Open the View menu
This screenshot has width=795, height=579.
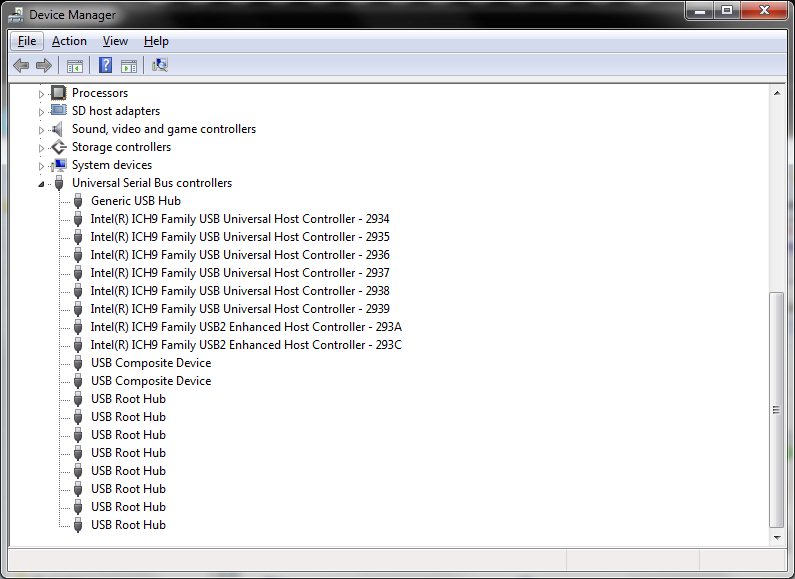point(115,41)
